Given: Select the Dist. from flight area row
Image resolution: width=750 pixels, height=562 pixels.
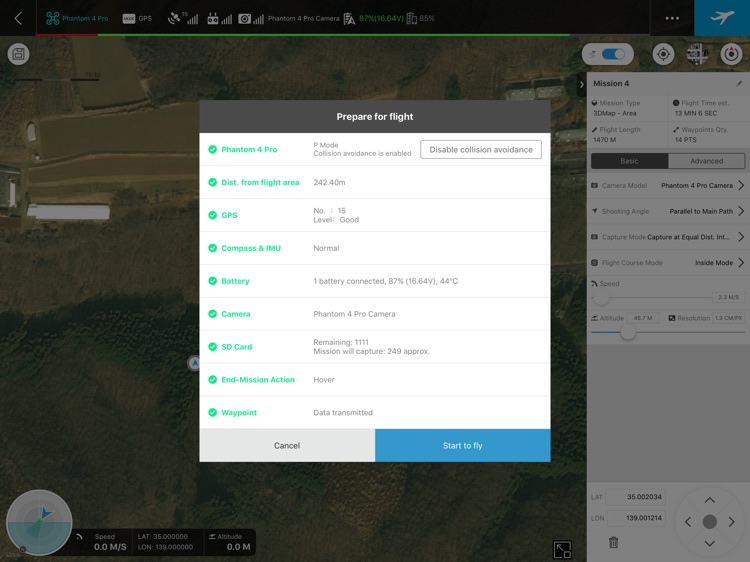Looking at the screenshot, I should tap(375, 182).
